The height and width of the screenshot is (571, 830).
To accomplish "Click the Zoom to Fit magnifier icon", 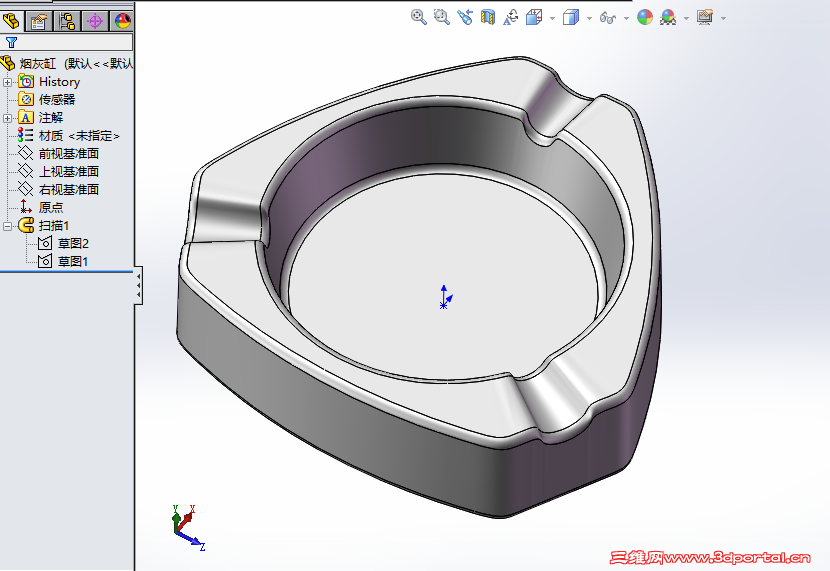I will point(419,17).
